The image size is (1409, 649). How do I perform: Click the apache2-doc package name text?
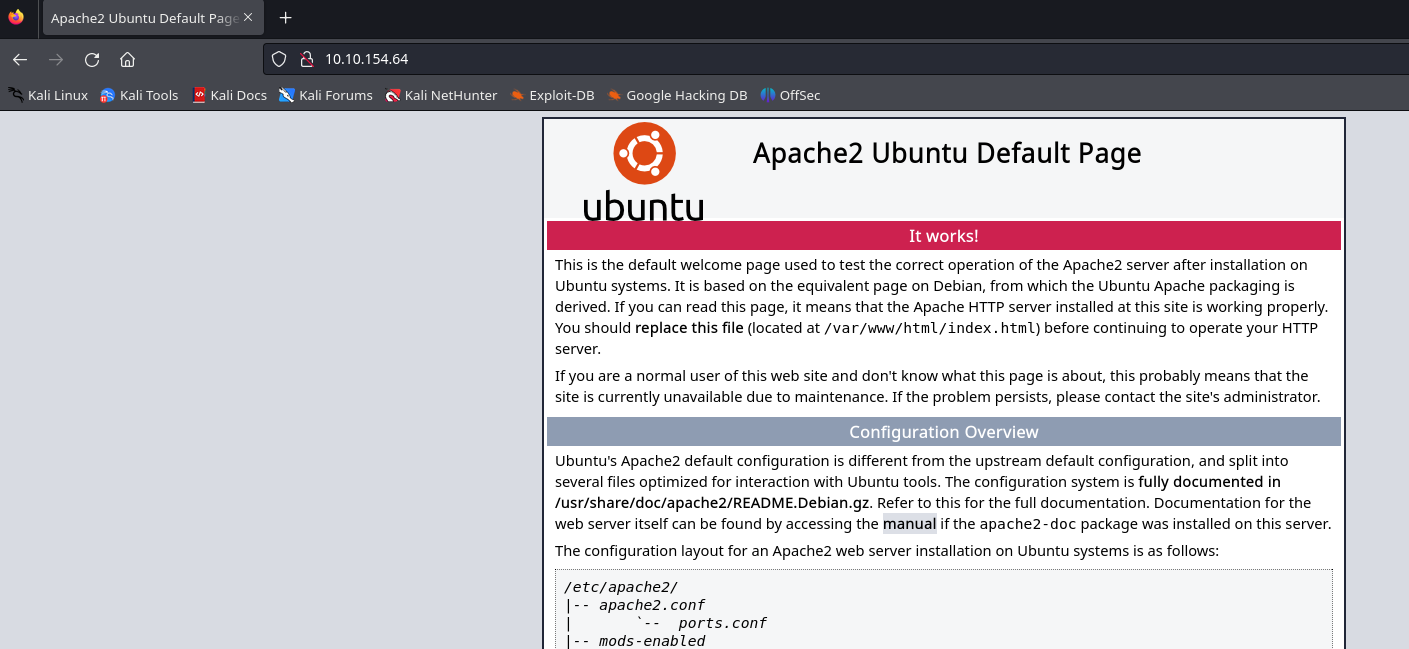click(x=1028, y=523)
